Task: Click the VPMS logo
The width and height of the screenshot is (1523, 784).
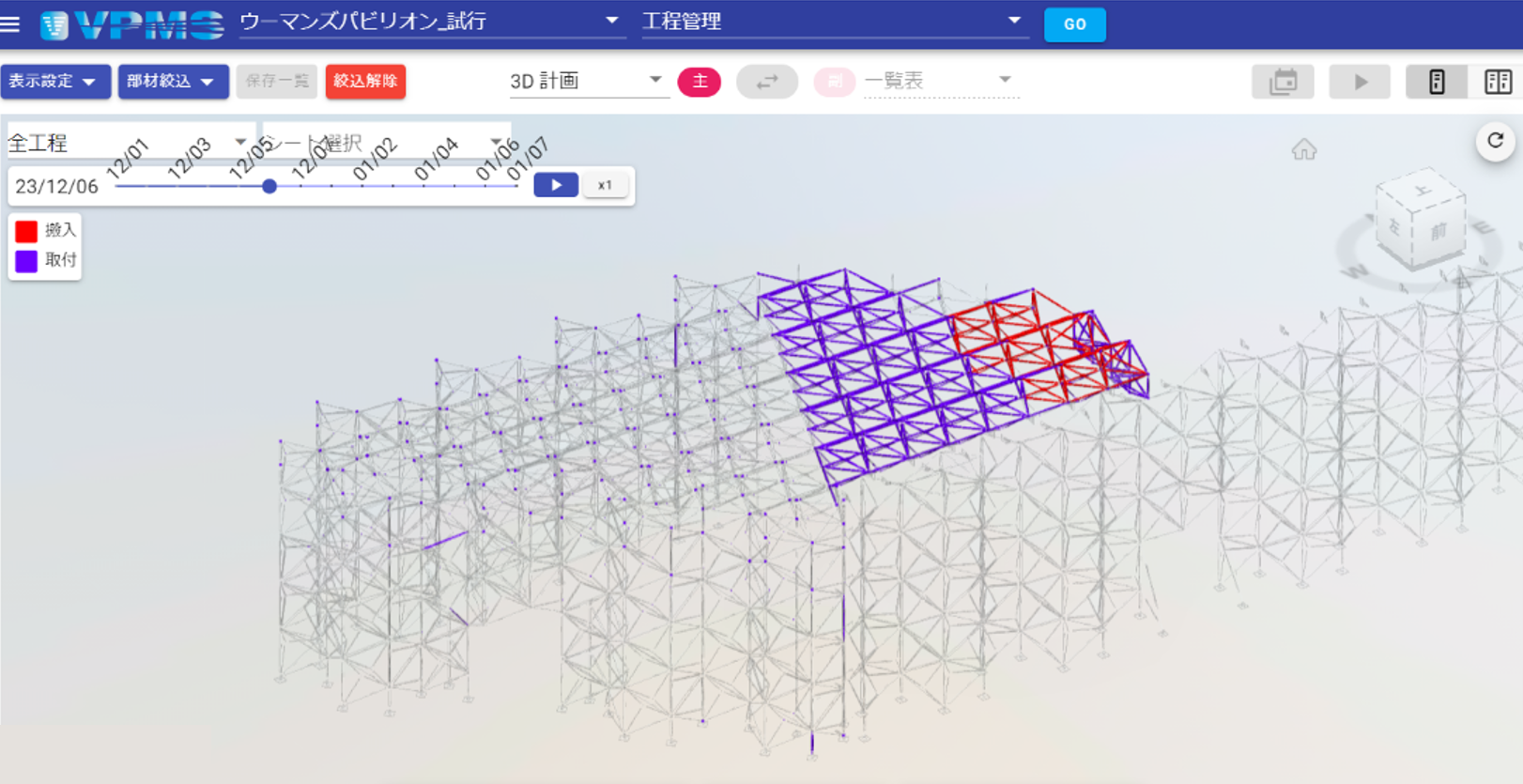Action: coord(131,24)
